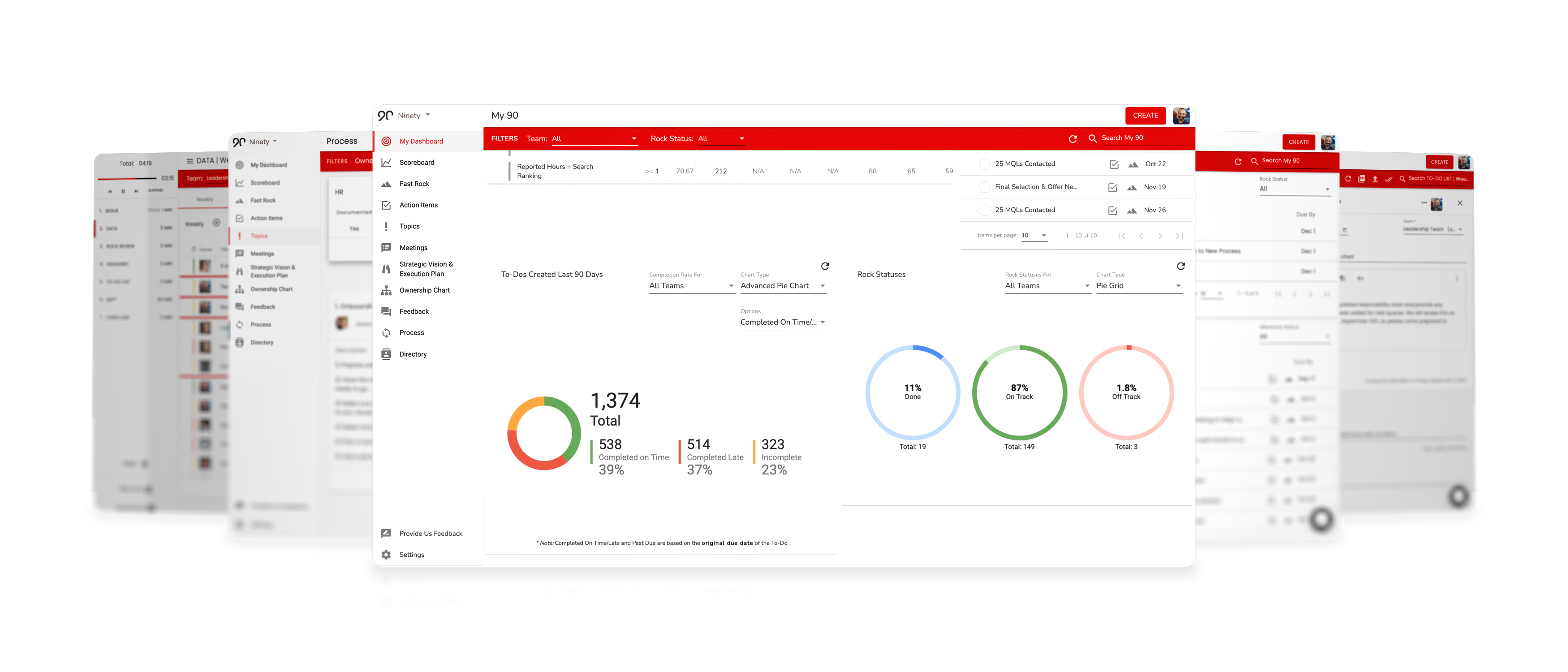Open Pie Grid chart type dropdown
1568x672 pixels.
[1139, 286]
